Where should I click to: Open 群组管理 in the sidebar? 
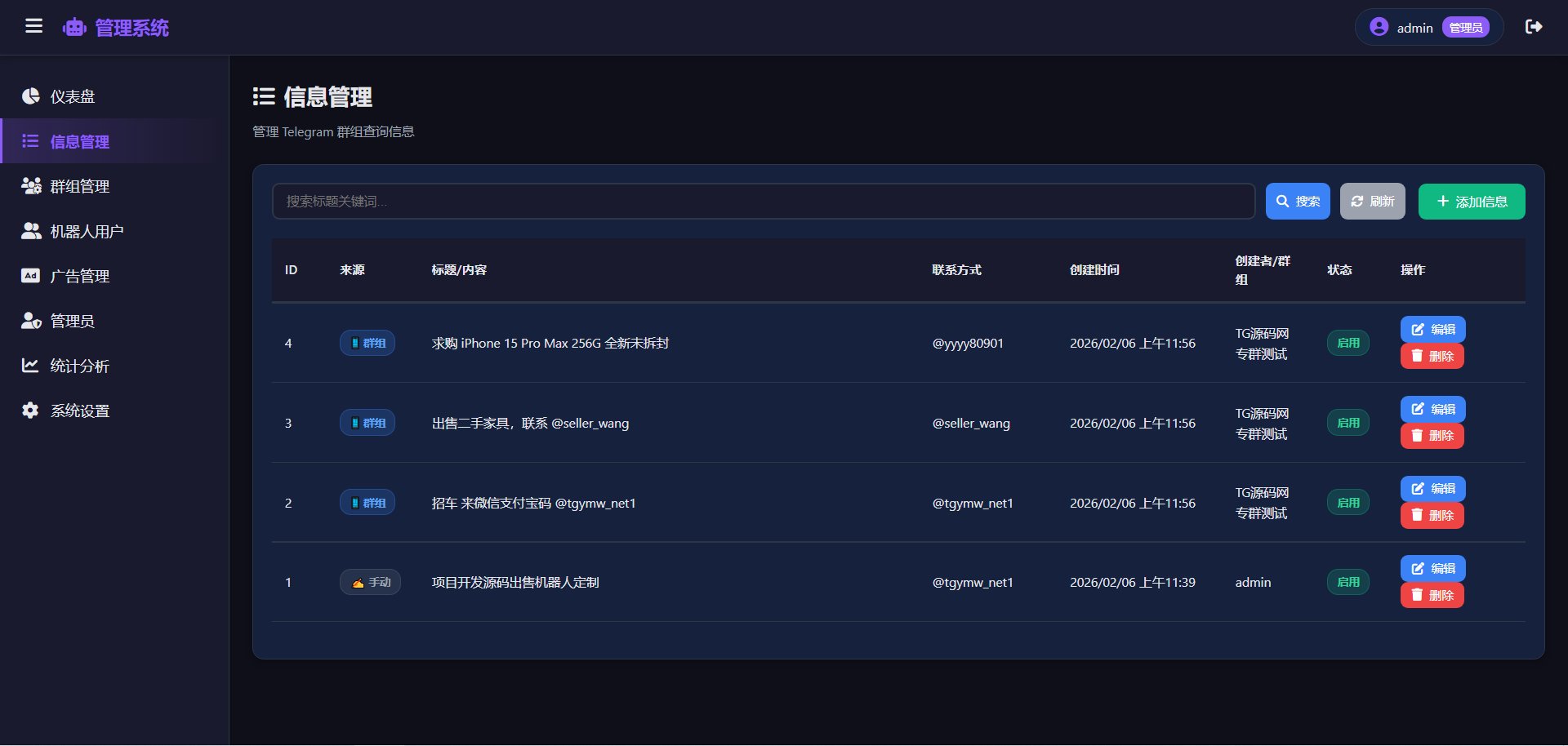pos(79,186)
